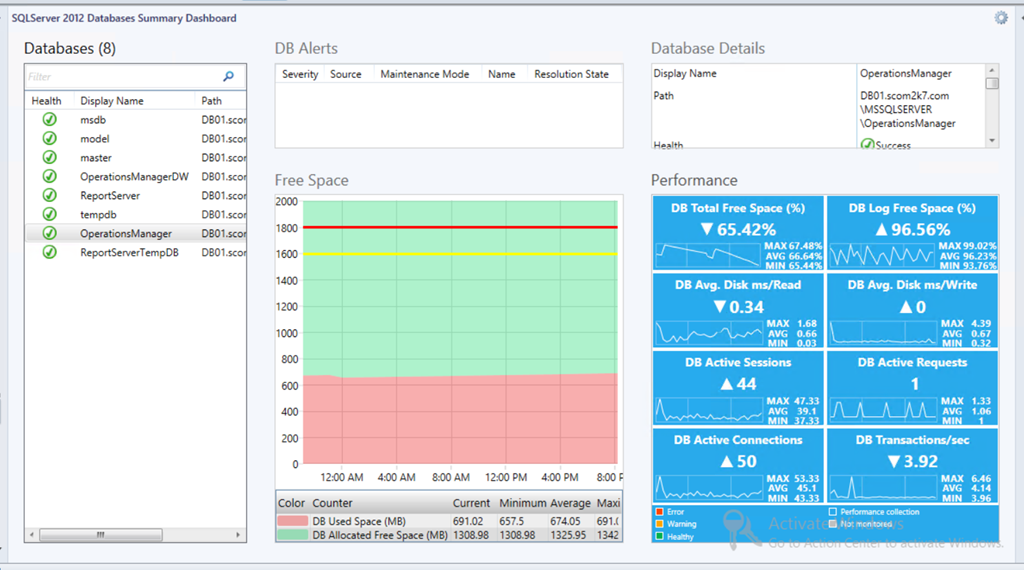The height and width of the screenshot is (570, 1024).
Task: Open the DB Total Free Space (%) tile
Action: point(738,233)
